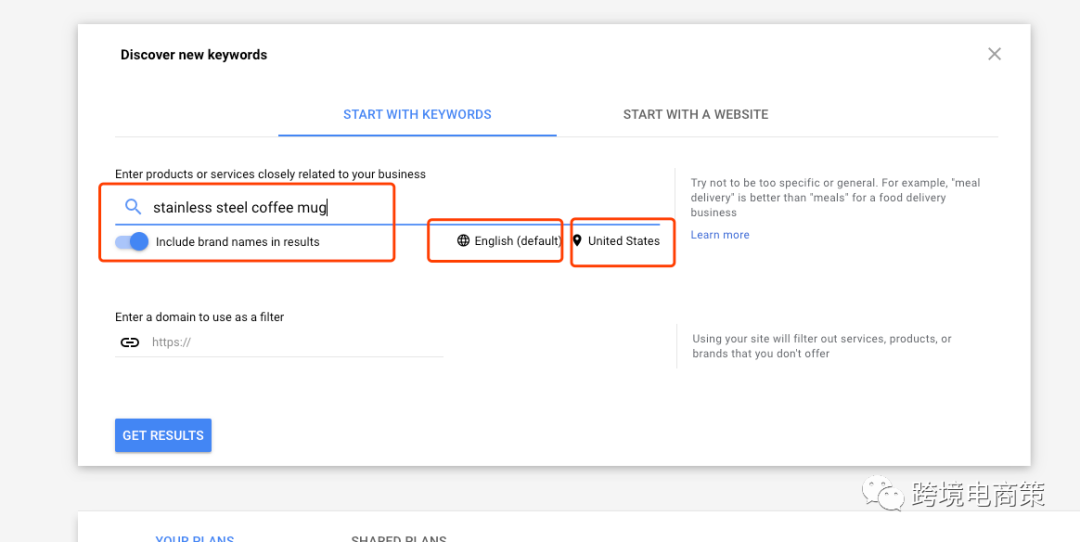Open the English (default) language selector

517,241
